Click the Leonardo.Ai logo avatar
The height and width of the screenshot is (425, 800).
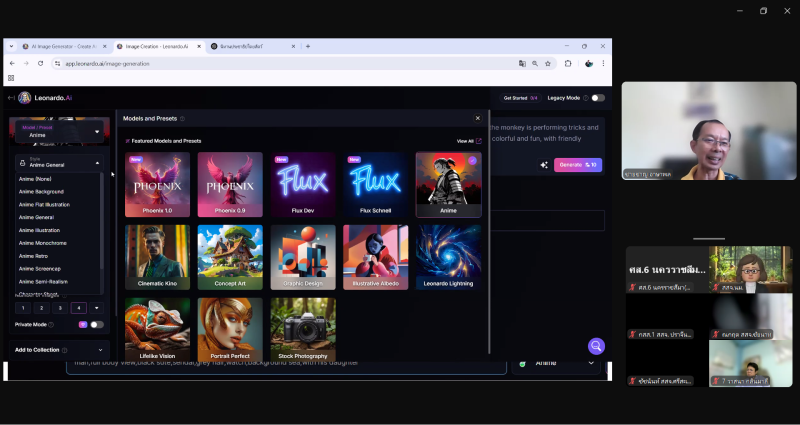24,98
